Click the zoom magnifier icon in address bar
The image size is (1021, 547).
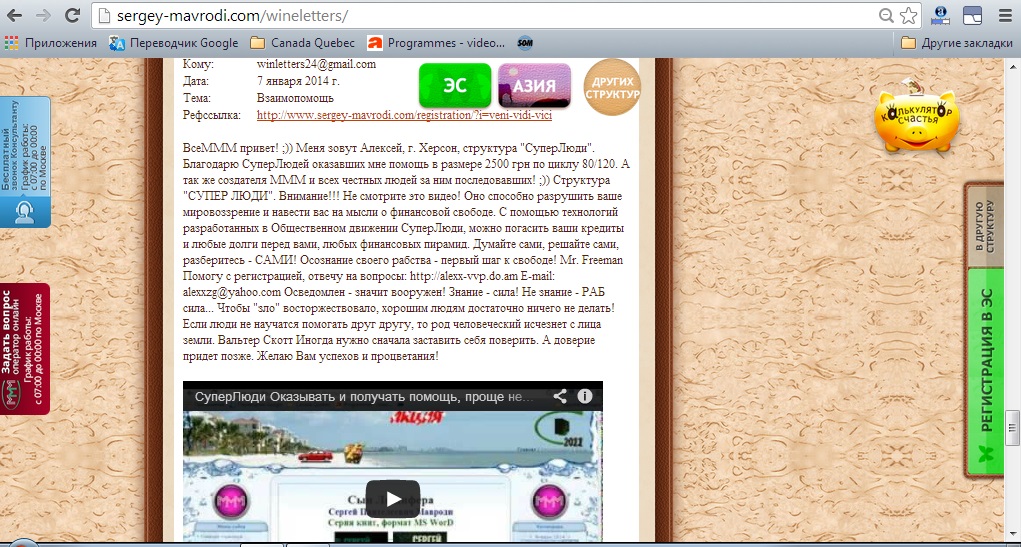click(x=886, y=16)
